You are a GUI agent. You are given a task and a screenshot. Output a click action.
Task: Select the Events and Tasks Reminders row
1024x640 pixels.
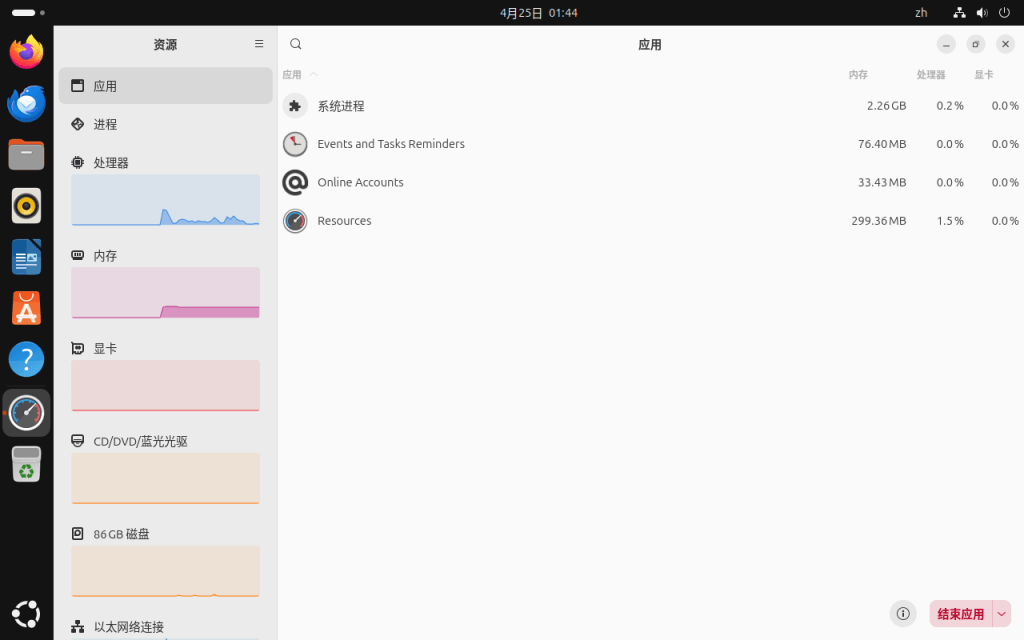(x=651, y=144)
